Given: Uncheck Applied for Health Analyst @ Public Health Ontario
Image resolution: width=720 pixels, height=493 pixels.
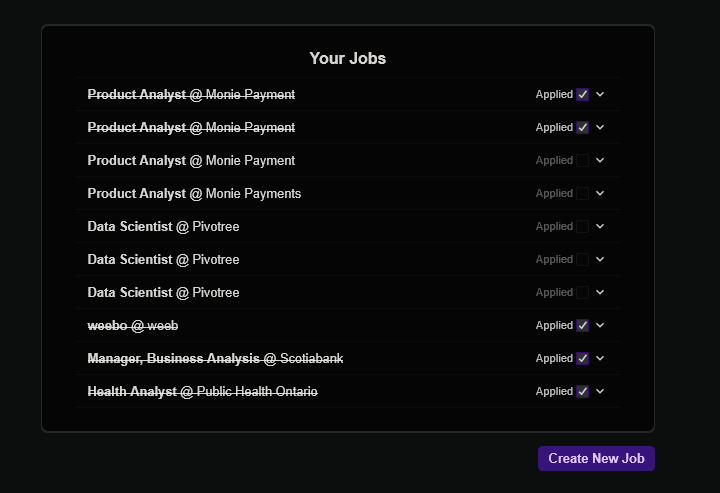Looking at the screenshot, I should pyautogui.click(x=582, y=392).
